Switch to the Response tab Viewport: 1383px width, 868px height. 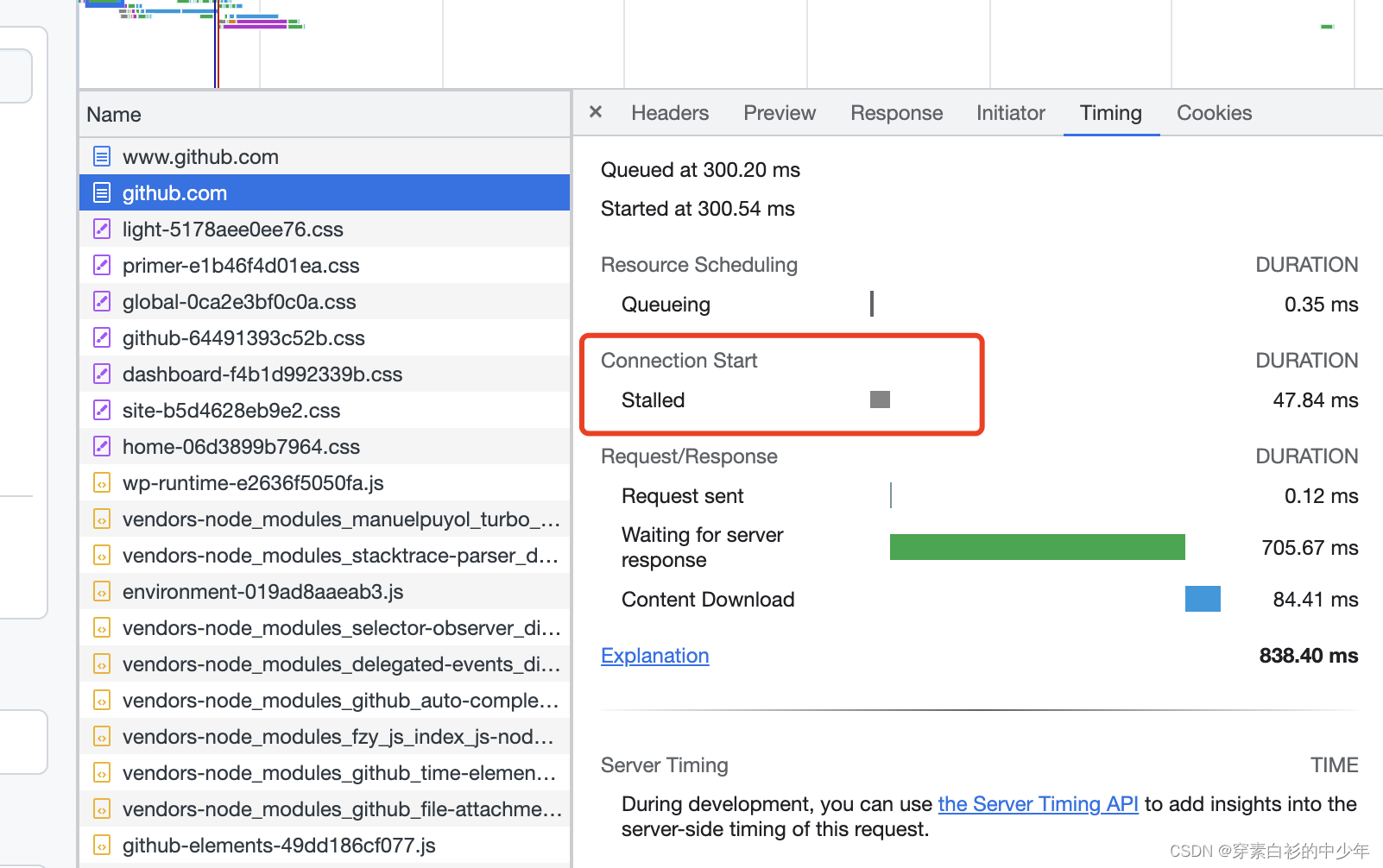point(896,113)
